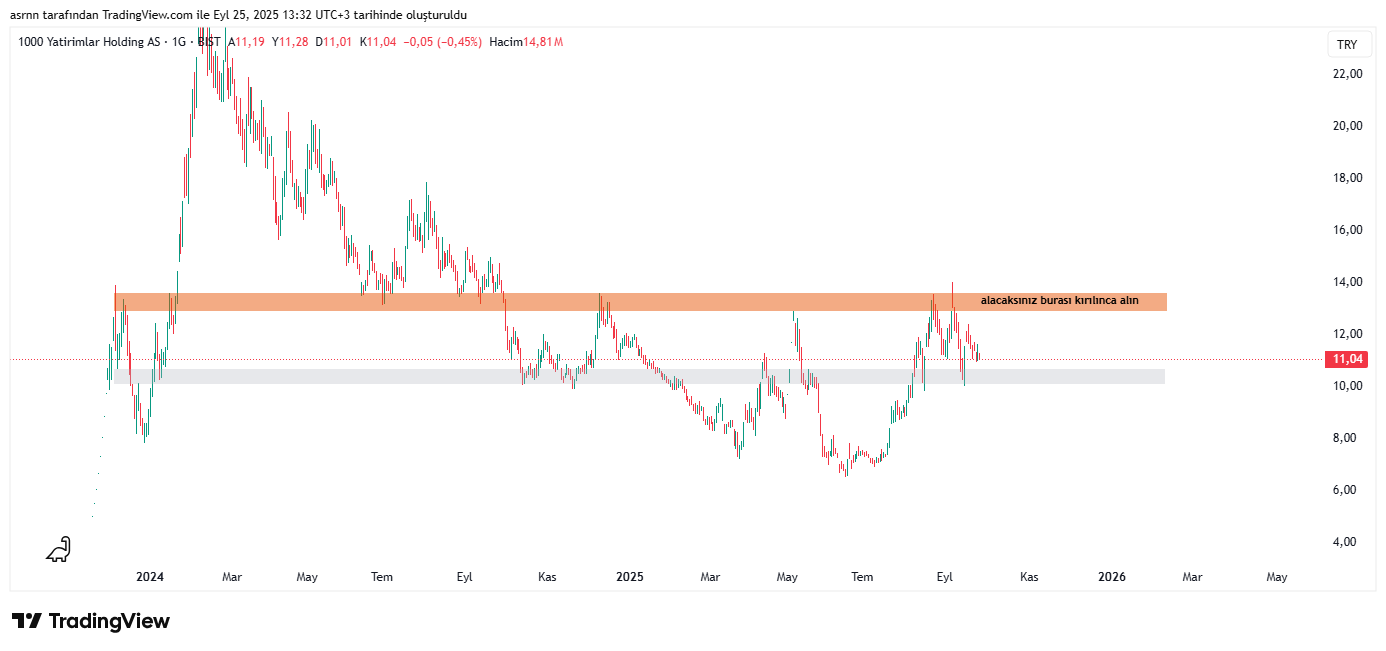Image resolution: width=1386 pixels, height=651 pixels.
Task: Click the header text mentioning TradingView.com
Action: 238,15
